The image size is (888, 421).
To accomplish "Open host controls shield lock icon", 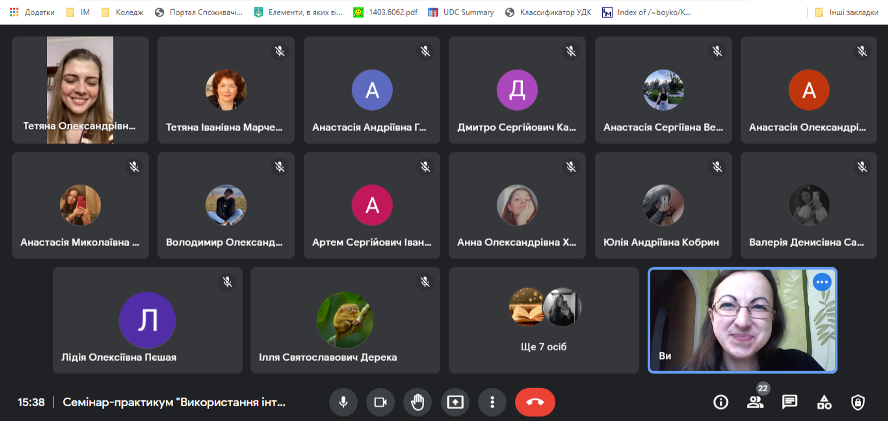I will [858, 402].
